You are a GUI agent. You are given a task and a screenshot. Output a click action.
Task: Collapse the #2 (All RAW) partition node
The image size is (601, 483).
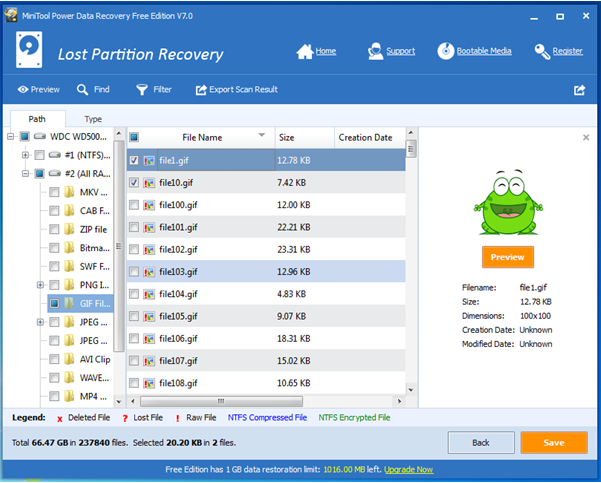pyautogui.click(x=25, y=174)
